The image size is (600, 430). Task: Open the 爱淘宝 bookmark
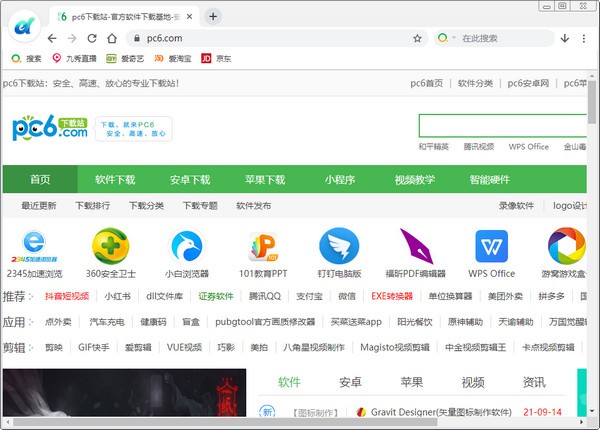[173, 59]
